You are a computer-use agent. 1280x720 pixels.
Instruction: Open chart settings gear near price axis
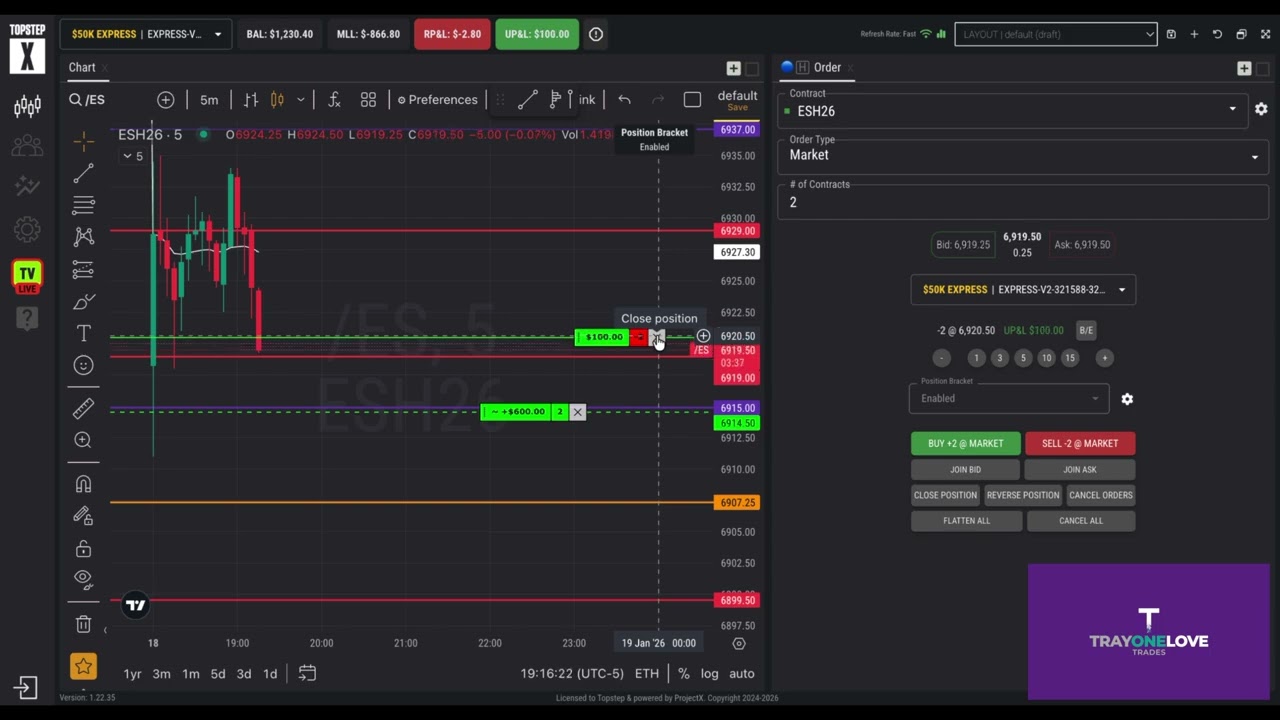click(x=739, y=643)
